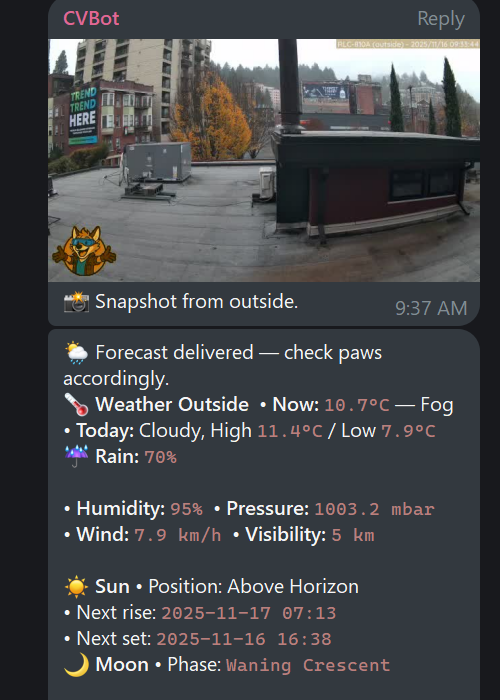Click the 9:37 AM message timestamp
This screenshot has width=500, height=700.
(x=431, y=308)
